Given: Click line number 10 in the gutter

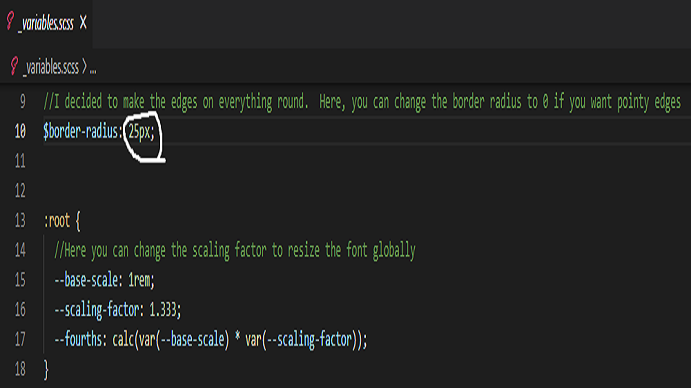Looking at the screenshot, I should click(20, 131).
